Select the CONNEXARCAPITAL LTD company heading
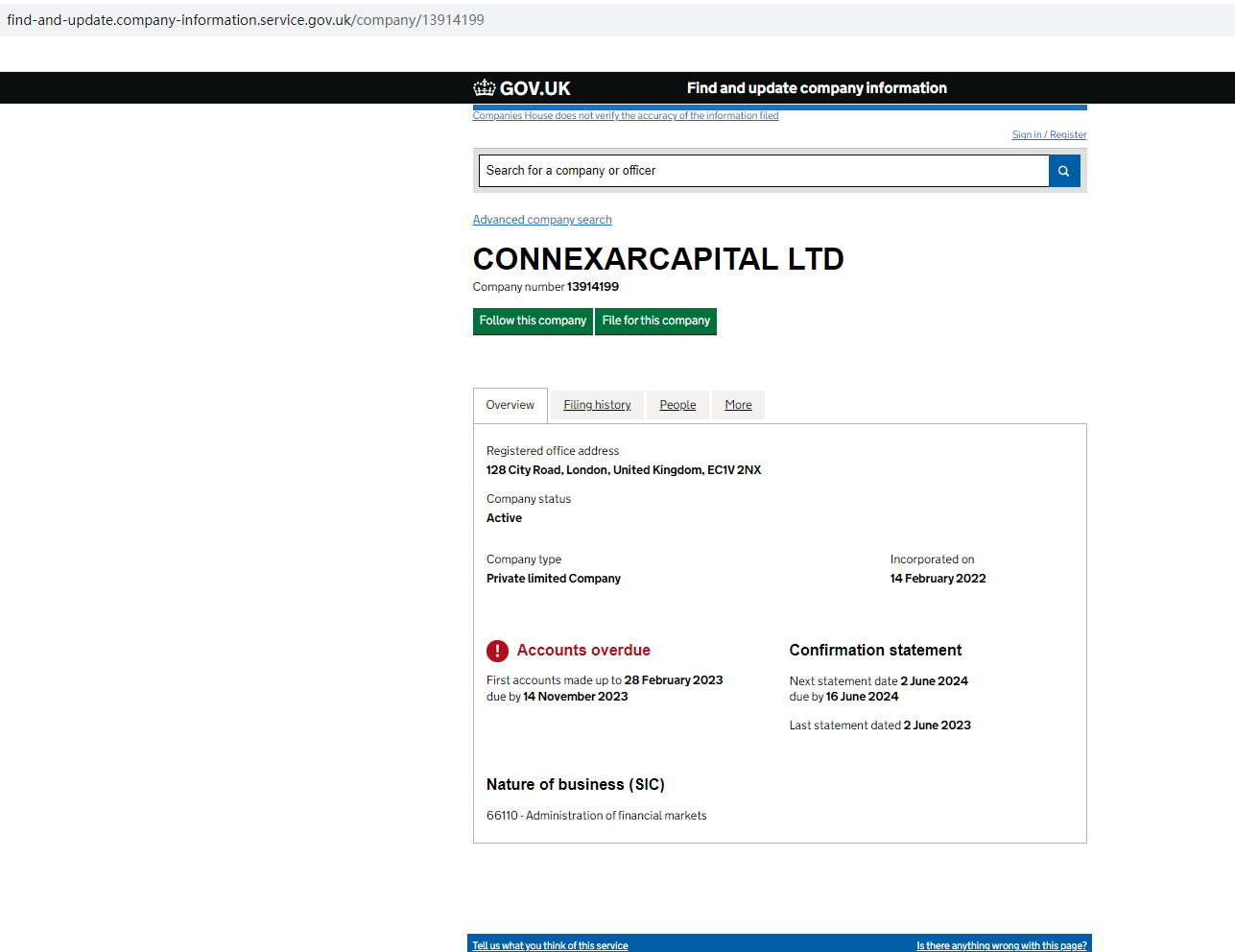1235x952 pixels. click(658, 259)
